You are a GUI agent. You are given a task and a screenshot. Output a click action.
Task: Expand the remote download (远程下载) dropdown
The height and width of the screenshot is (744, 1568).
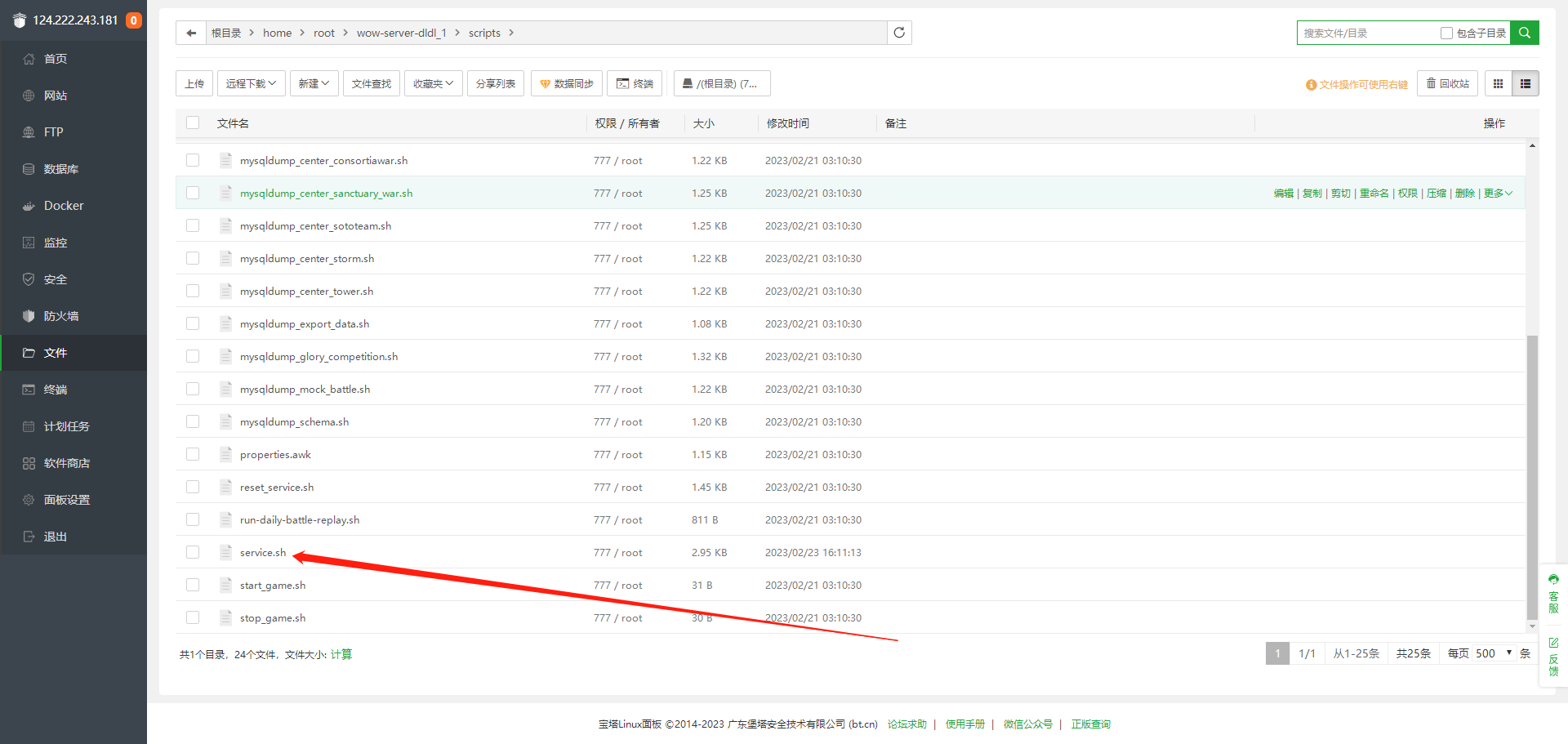tap(251, 83)
